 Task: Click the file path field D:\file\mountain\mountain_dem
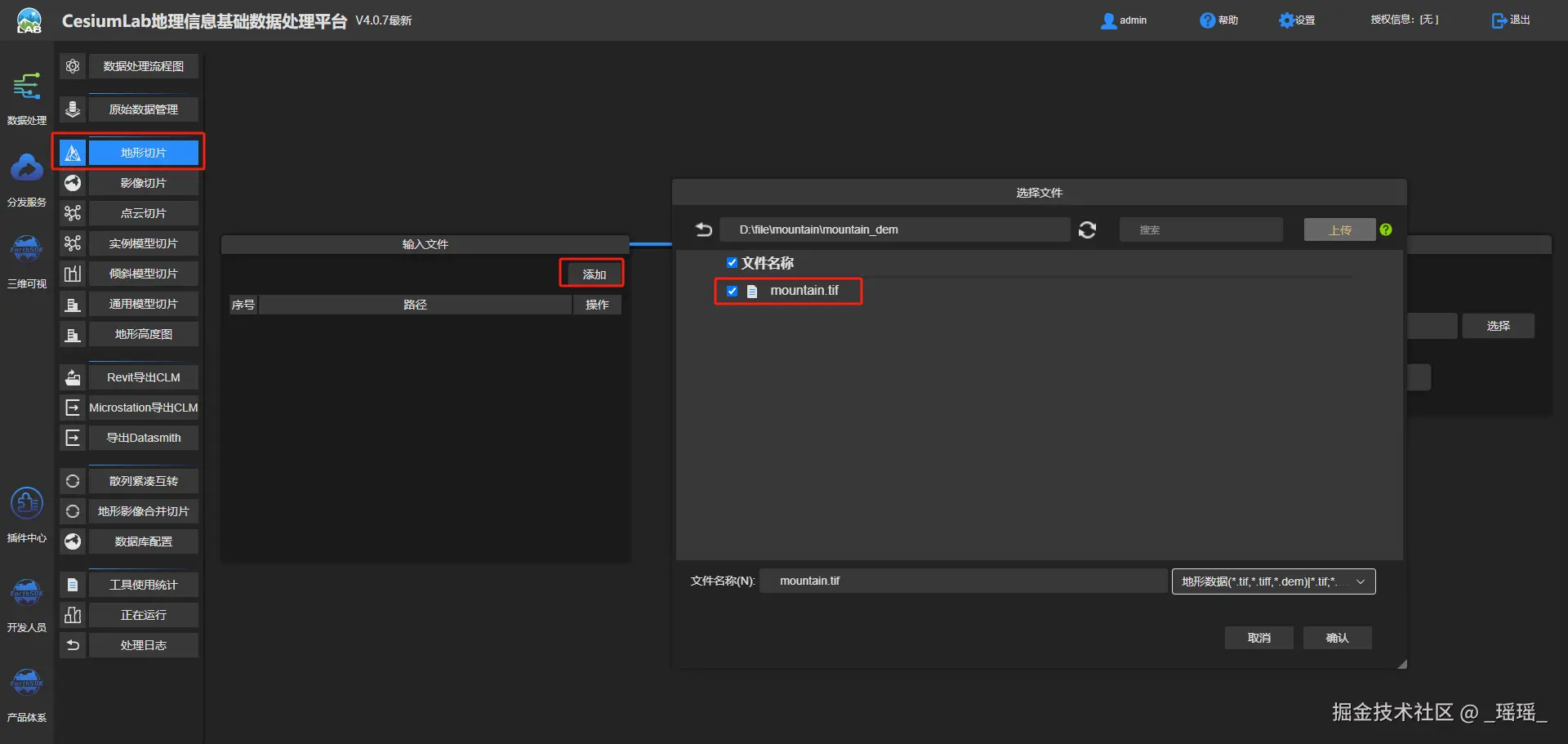click(895, 229)
